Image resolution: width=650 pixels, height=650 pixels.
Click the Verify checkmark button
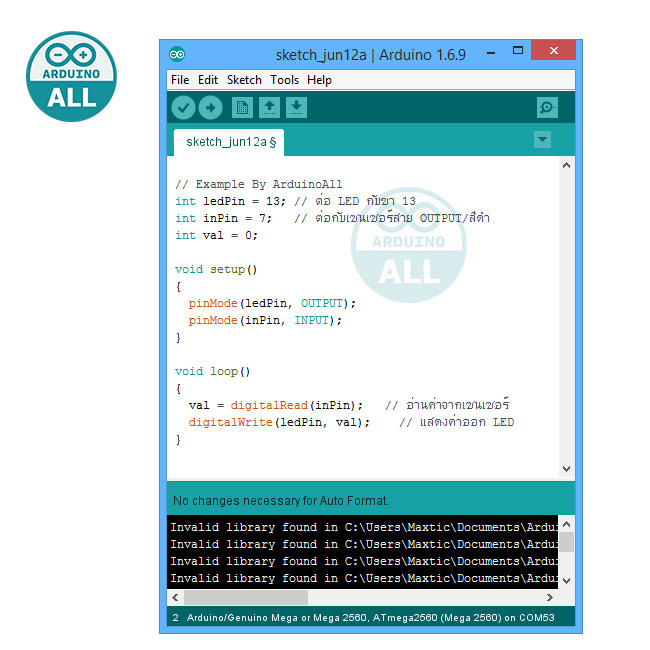pyautogui.click(x=183, y=108)
